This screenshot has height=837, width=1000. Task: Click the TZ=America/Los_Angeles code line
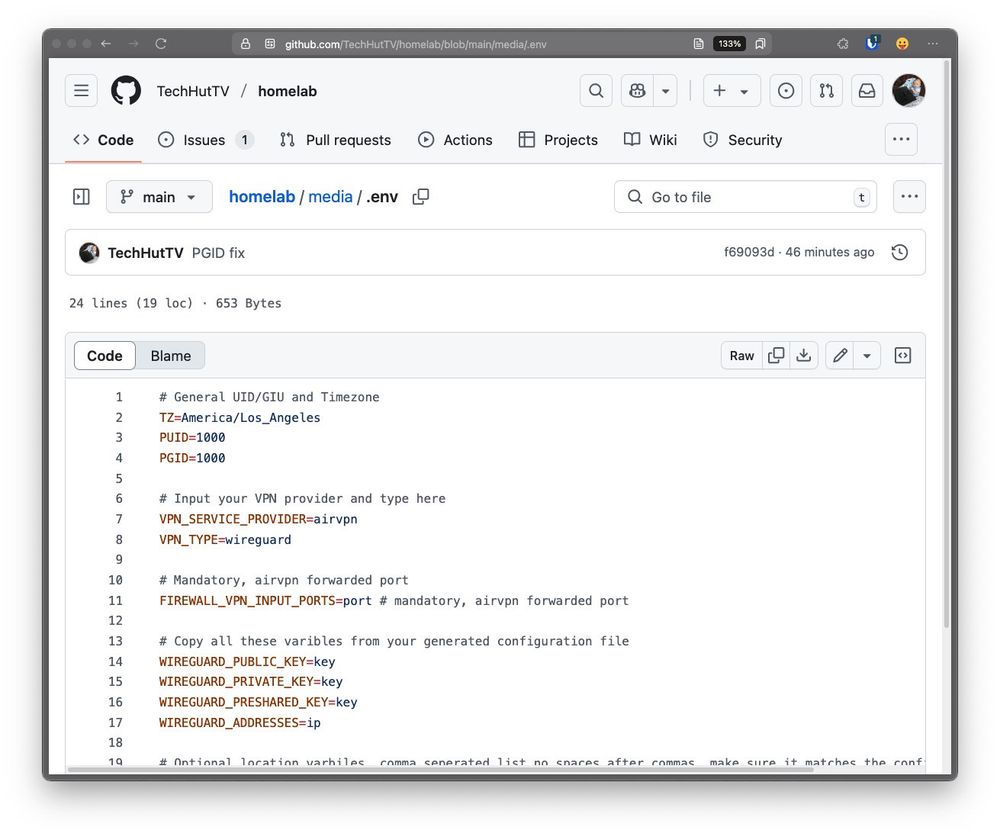point(240,417)
